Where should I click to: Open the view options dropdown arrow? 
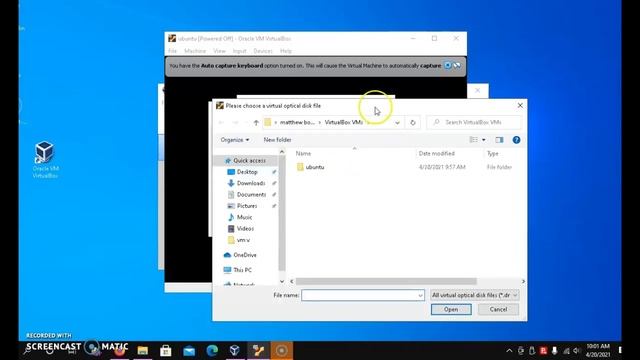tap(484, 140)
